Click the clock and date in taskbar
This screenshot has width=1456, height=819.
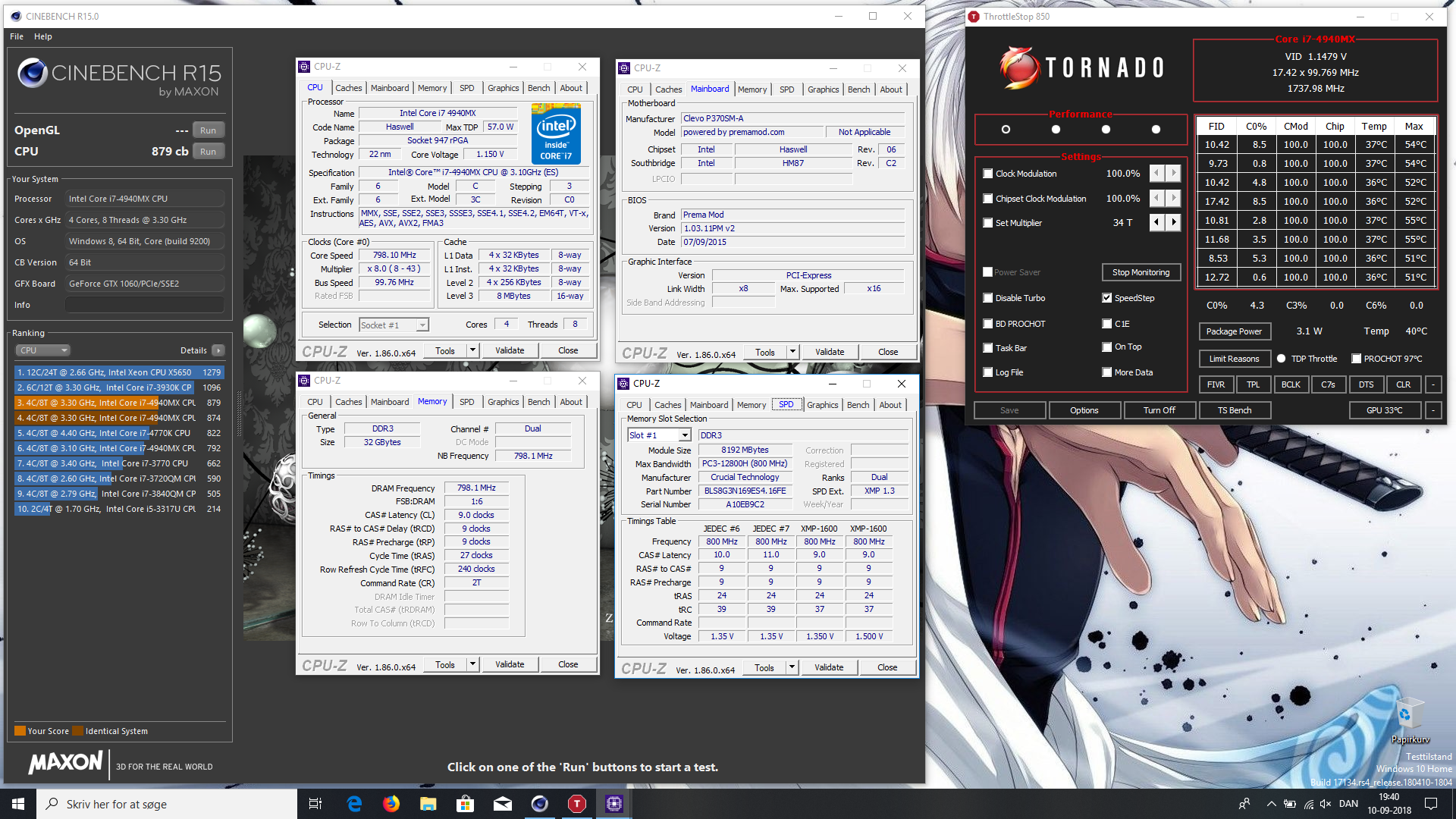tap(1389, 804)
